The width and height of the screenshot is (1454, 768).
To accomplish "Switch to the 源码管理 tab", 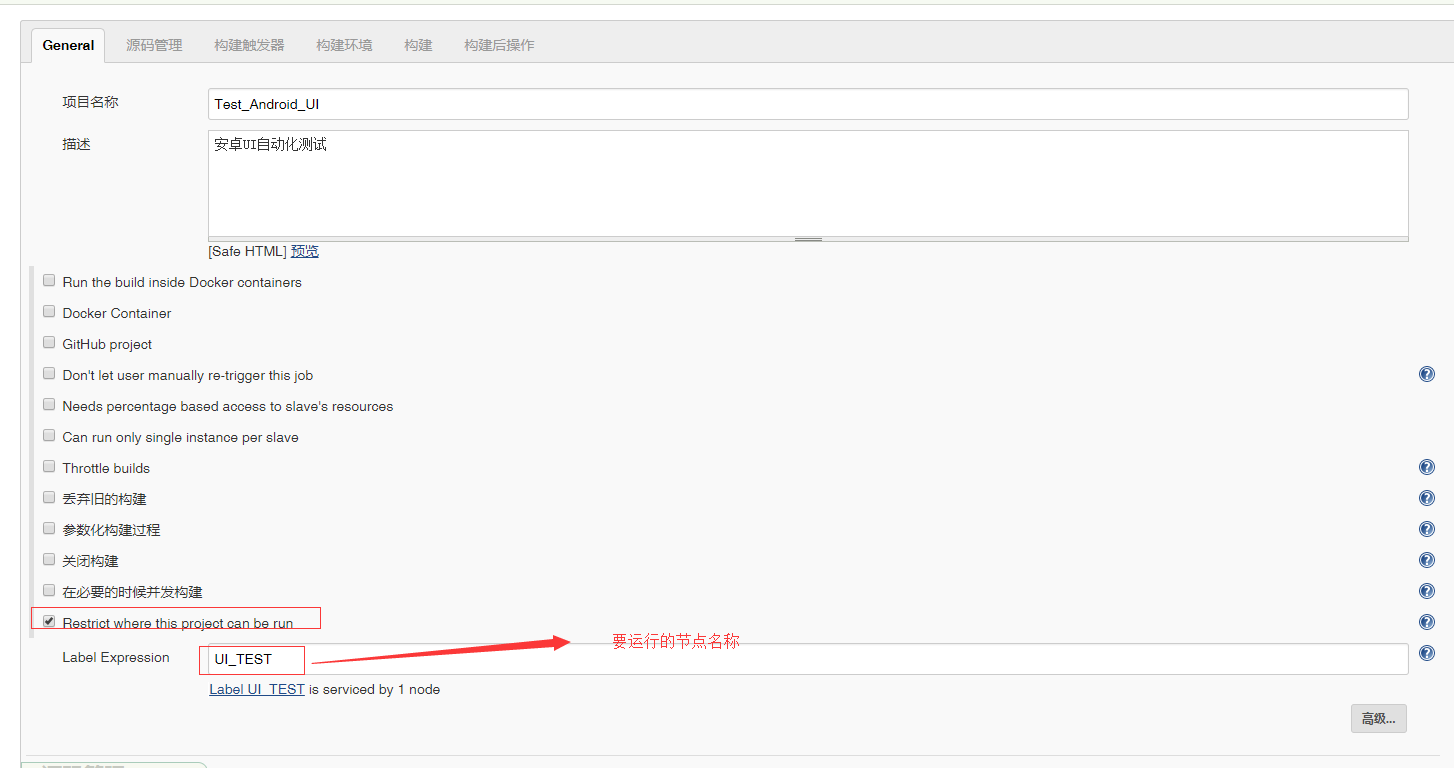I will pos(153,45).
